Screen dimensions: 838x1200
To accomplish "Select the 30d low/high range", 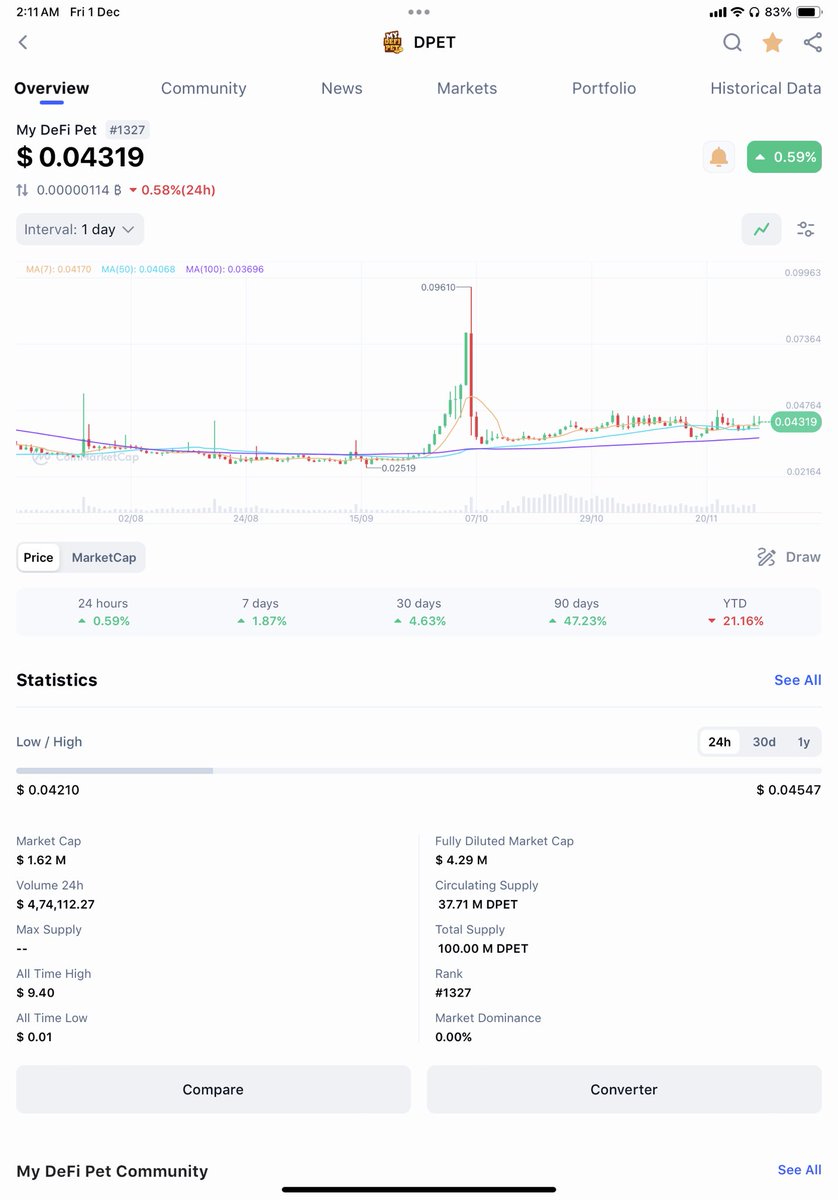I will click(x=764, y=742).
